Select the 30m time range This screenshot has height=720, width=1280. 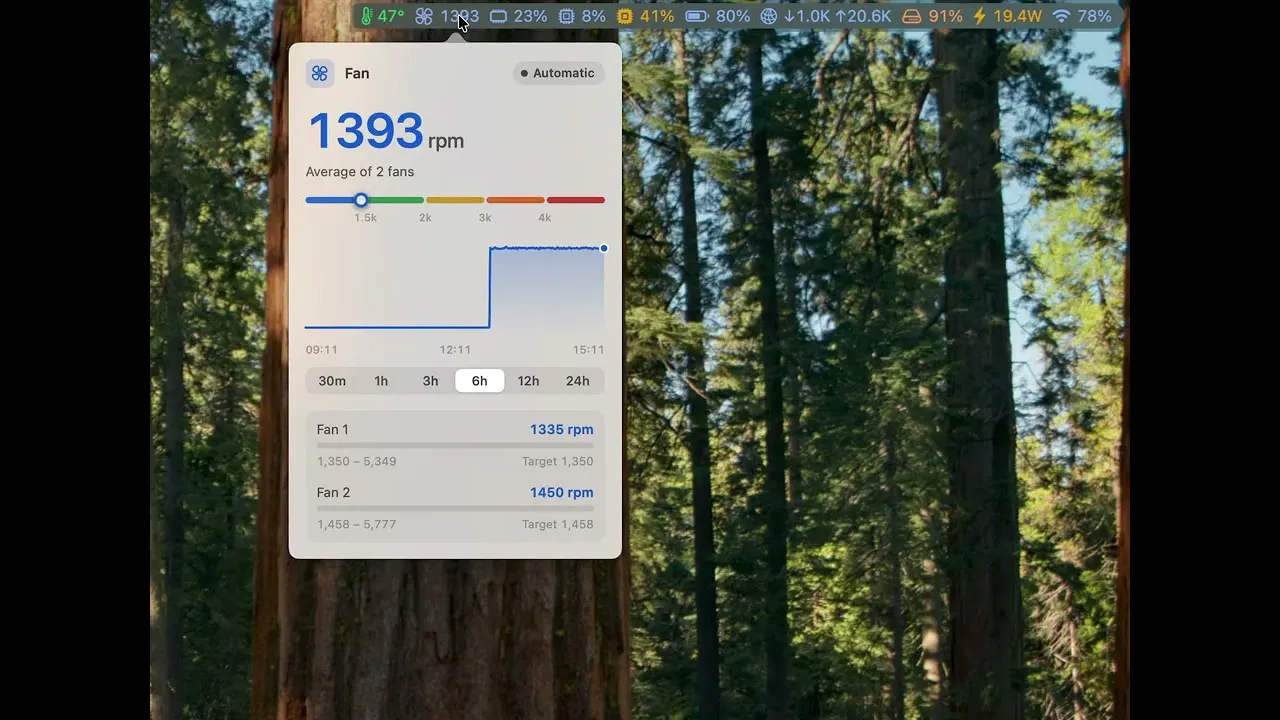[332, 381]
